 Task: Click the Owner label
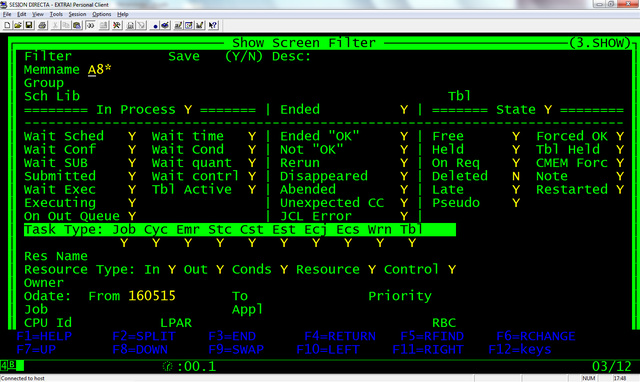click(x=44, y=283)
